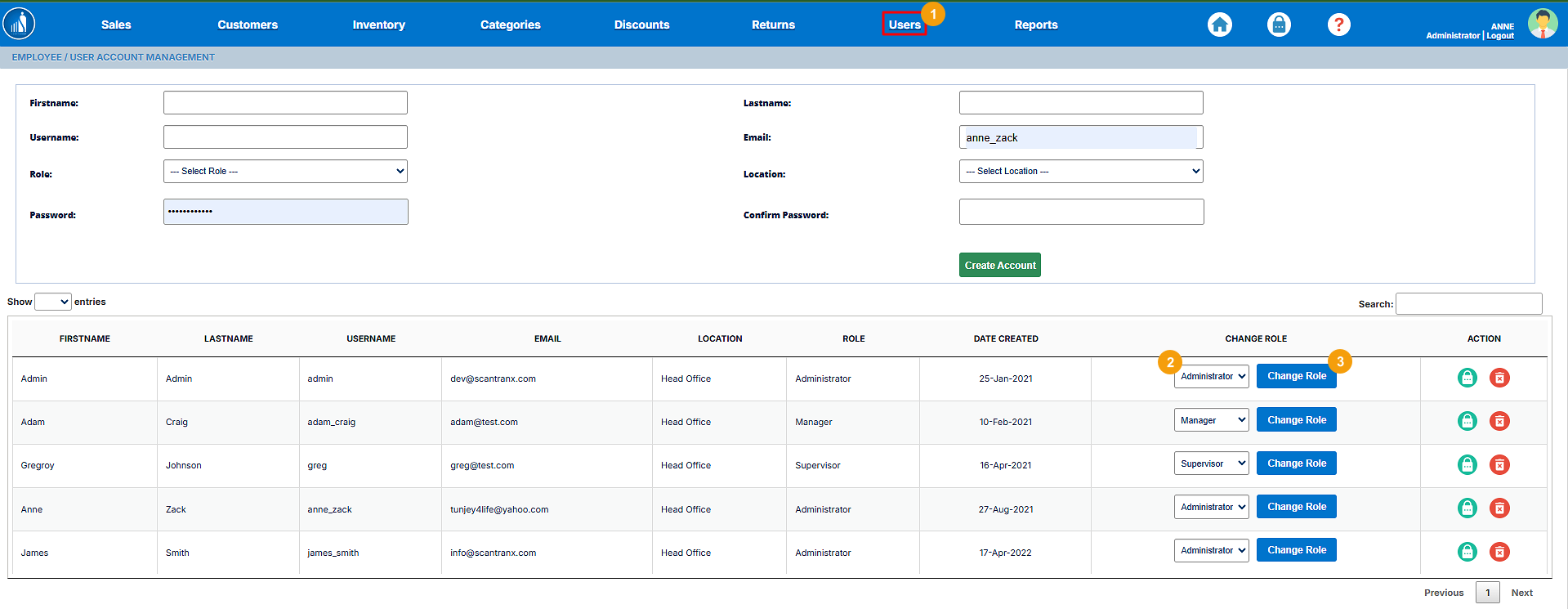Click green lock icon for Admin row

tap(1467, 378)
